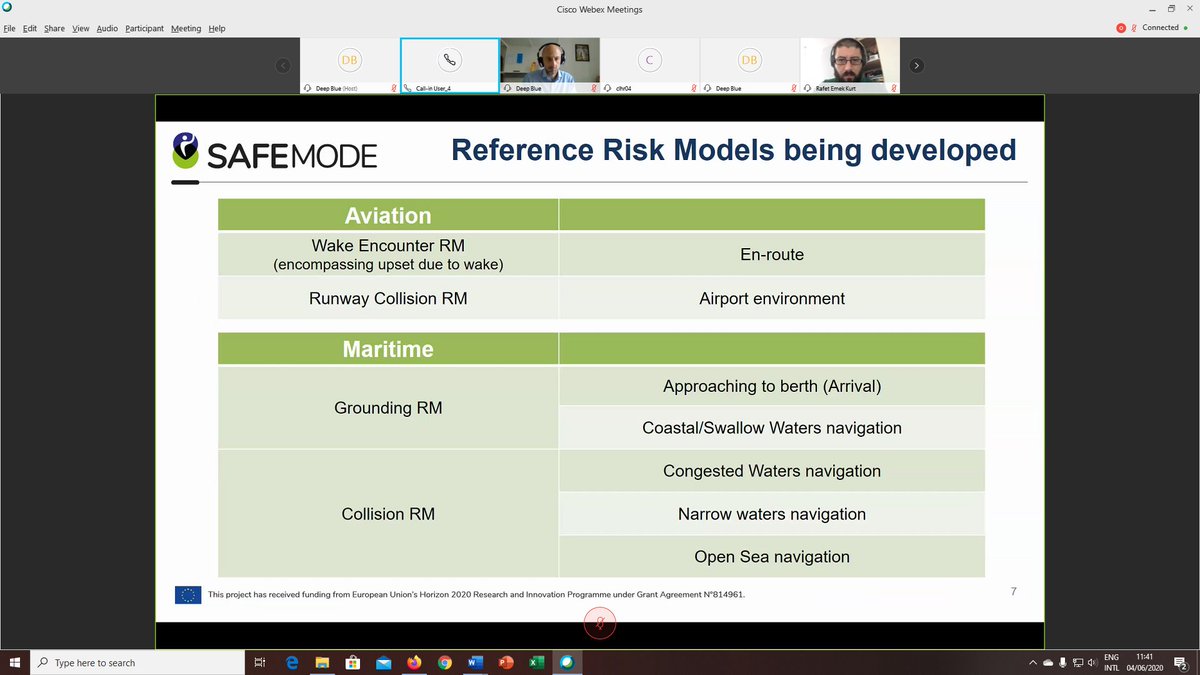1200x675 pixels.
Task: Open the Meeting menu
Action: click(186, 28)
